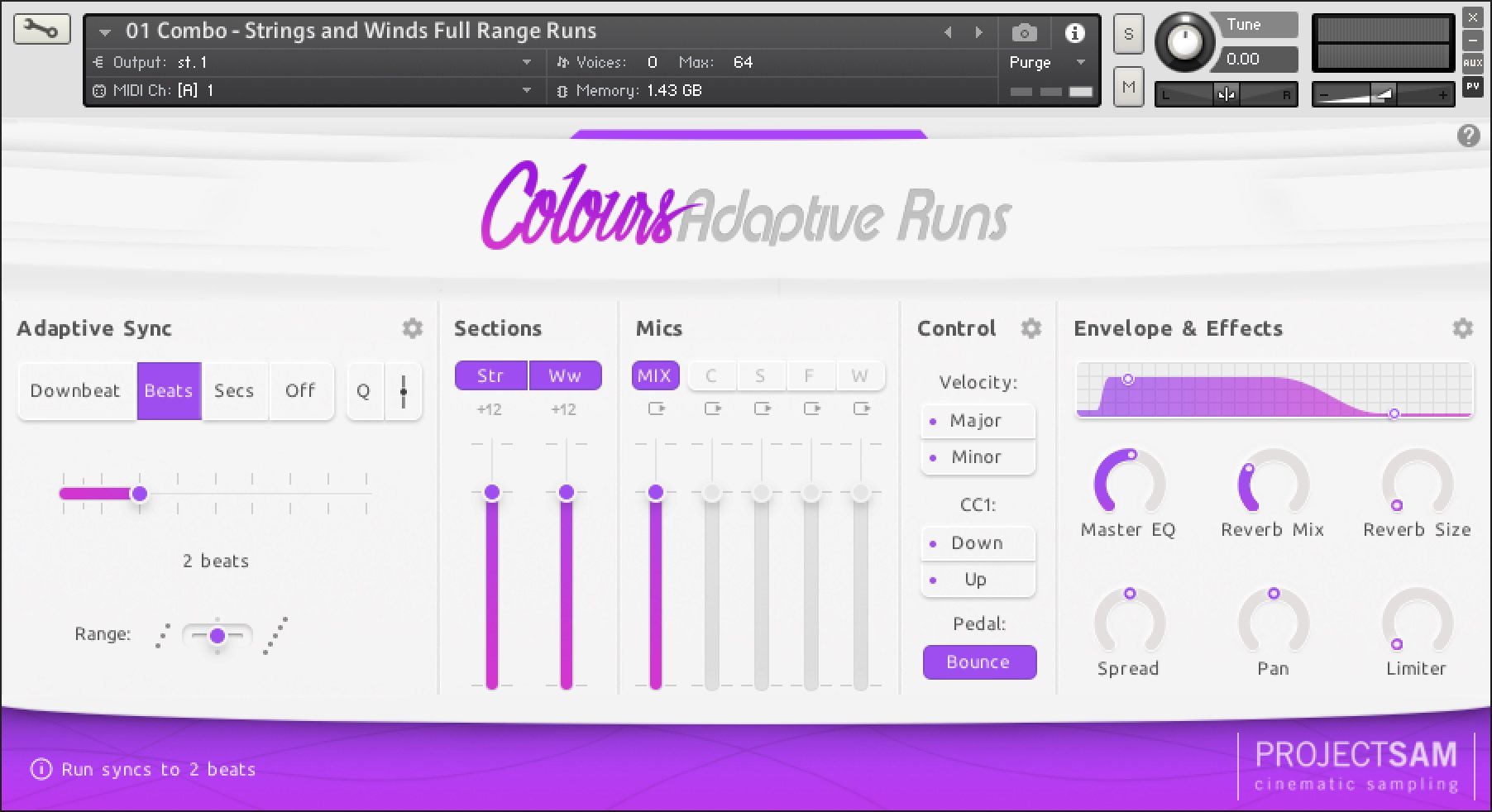Enable the S microphone
1492x812 pixels.
pos(760,375)
